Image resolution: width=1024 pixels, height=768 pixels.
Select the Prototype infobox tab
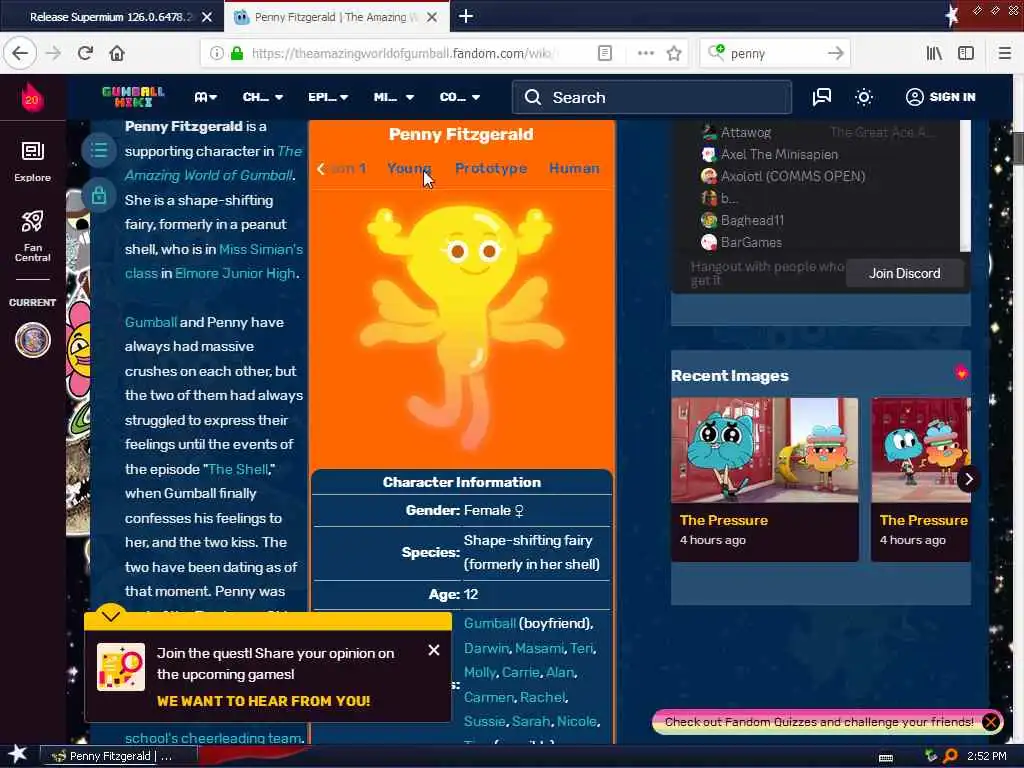(490, 168)
